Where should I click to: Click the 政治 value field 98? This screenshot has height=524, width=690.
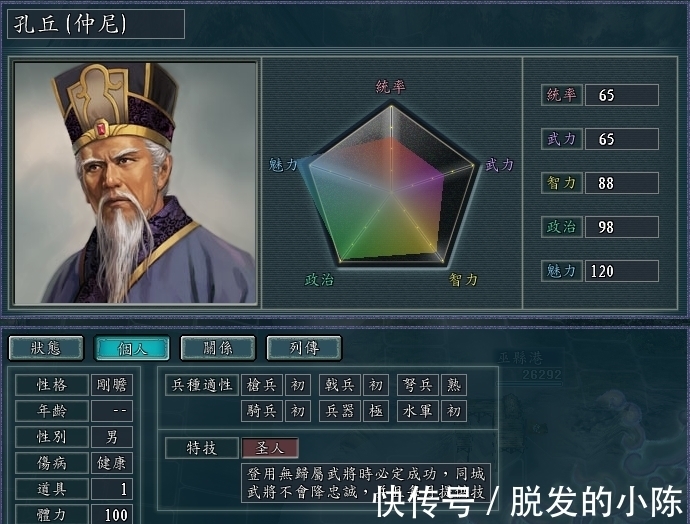pyautogui.click(x=622, y=227)
